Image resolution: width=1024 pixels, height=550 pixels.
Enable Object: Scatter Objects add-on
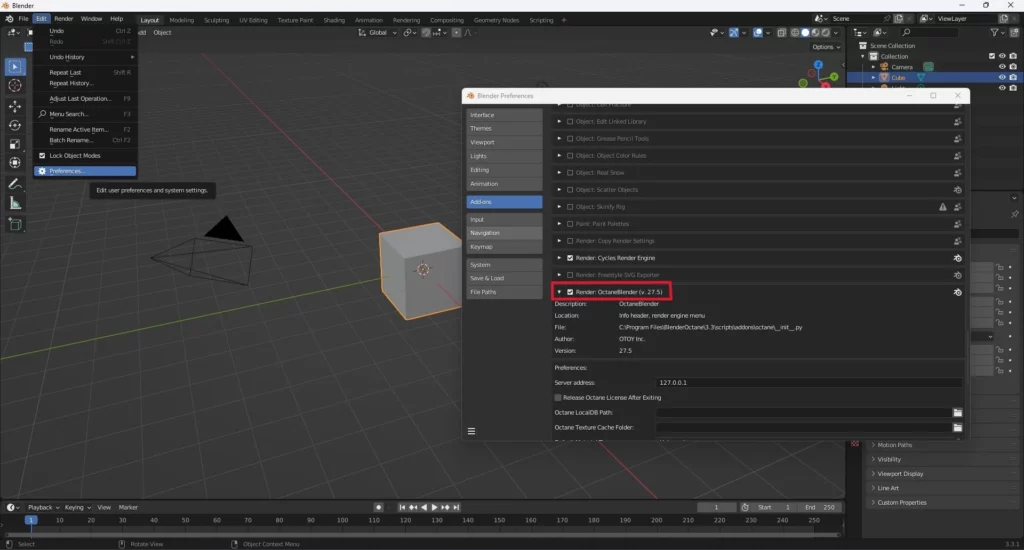pos(570,190)
